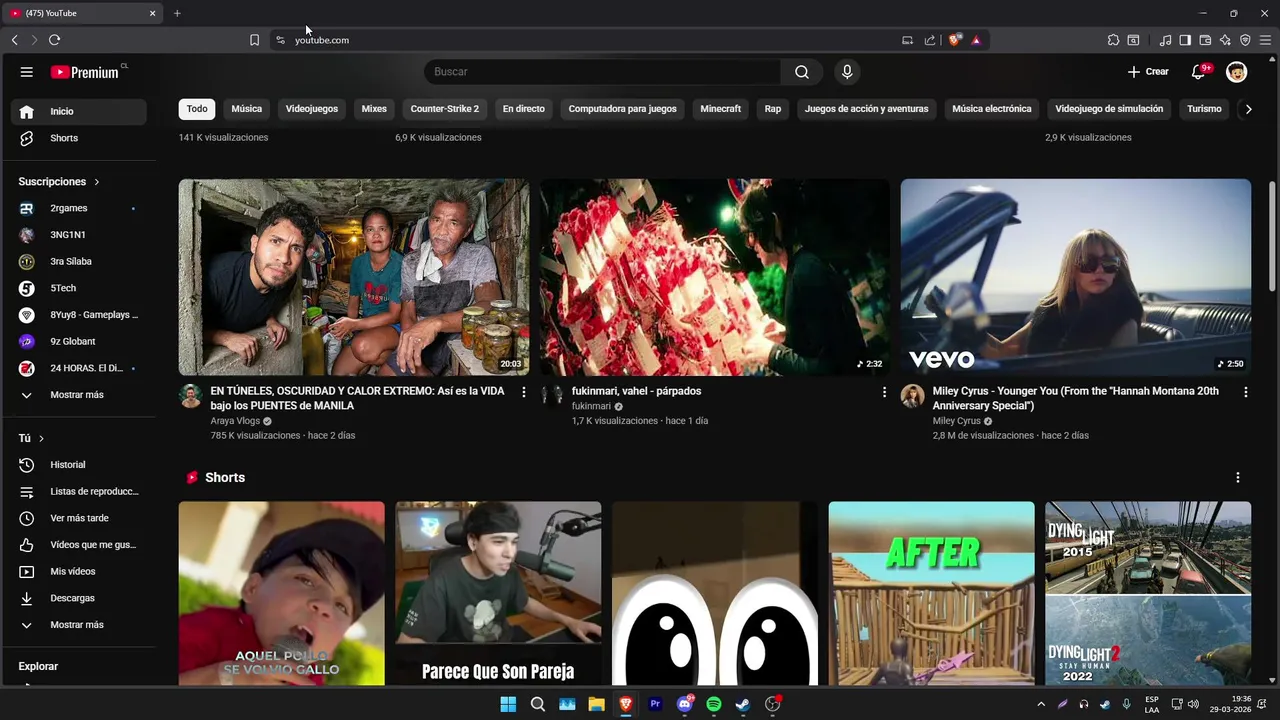Screen dimensions: 1280x720
Task: Open Historial in the sidebar
Action: pyautogui.click(x=79, y=465)
